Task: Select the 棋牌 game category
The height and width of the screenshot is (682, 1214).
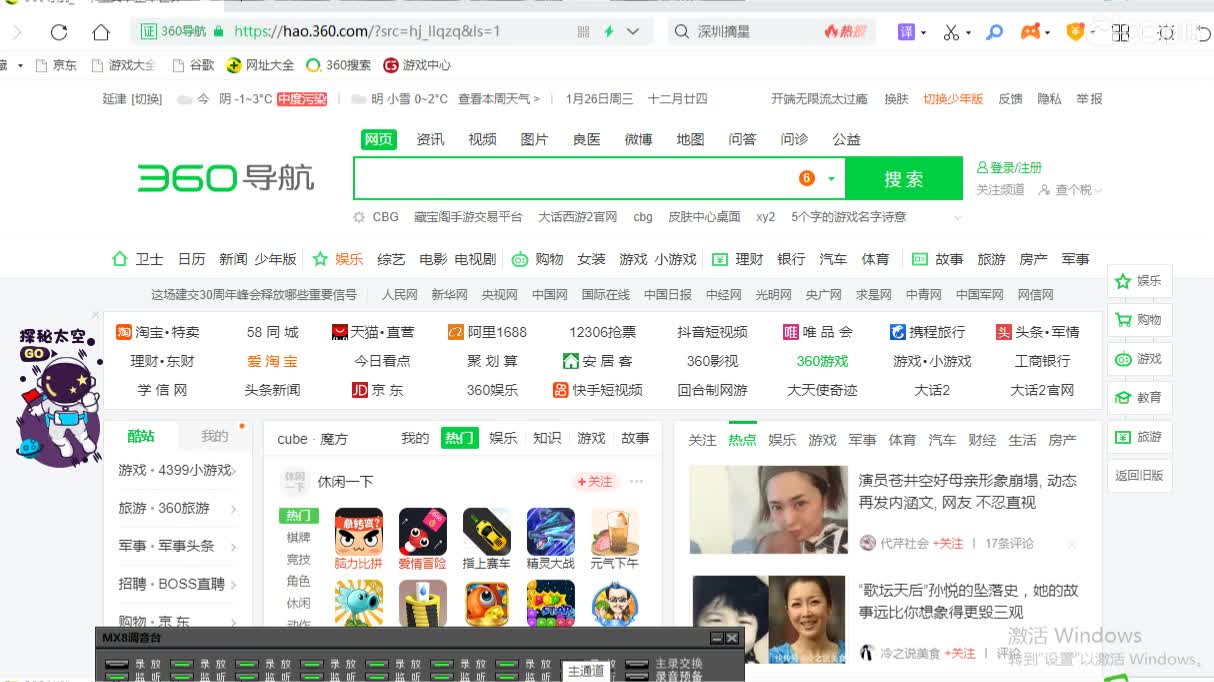Action: point(298,538)
